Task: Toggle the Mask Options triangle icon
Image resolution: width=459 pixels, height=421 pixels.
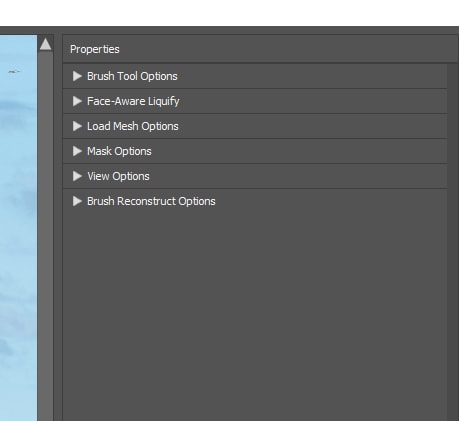Action: [x=77, y=151]
